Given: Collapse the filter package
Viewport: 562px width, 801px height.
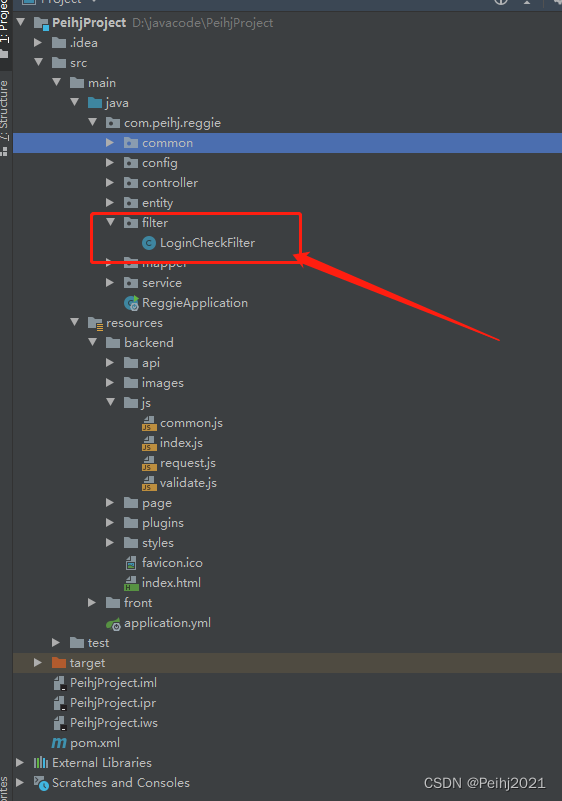Looking at the screenshot, I should tap(110, 222).
